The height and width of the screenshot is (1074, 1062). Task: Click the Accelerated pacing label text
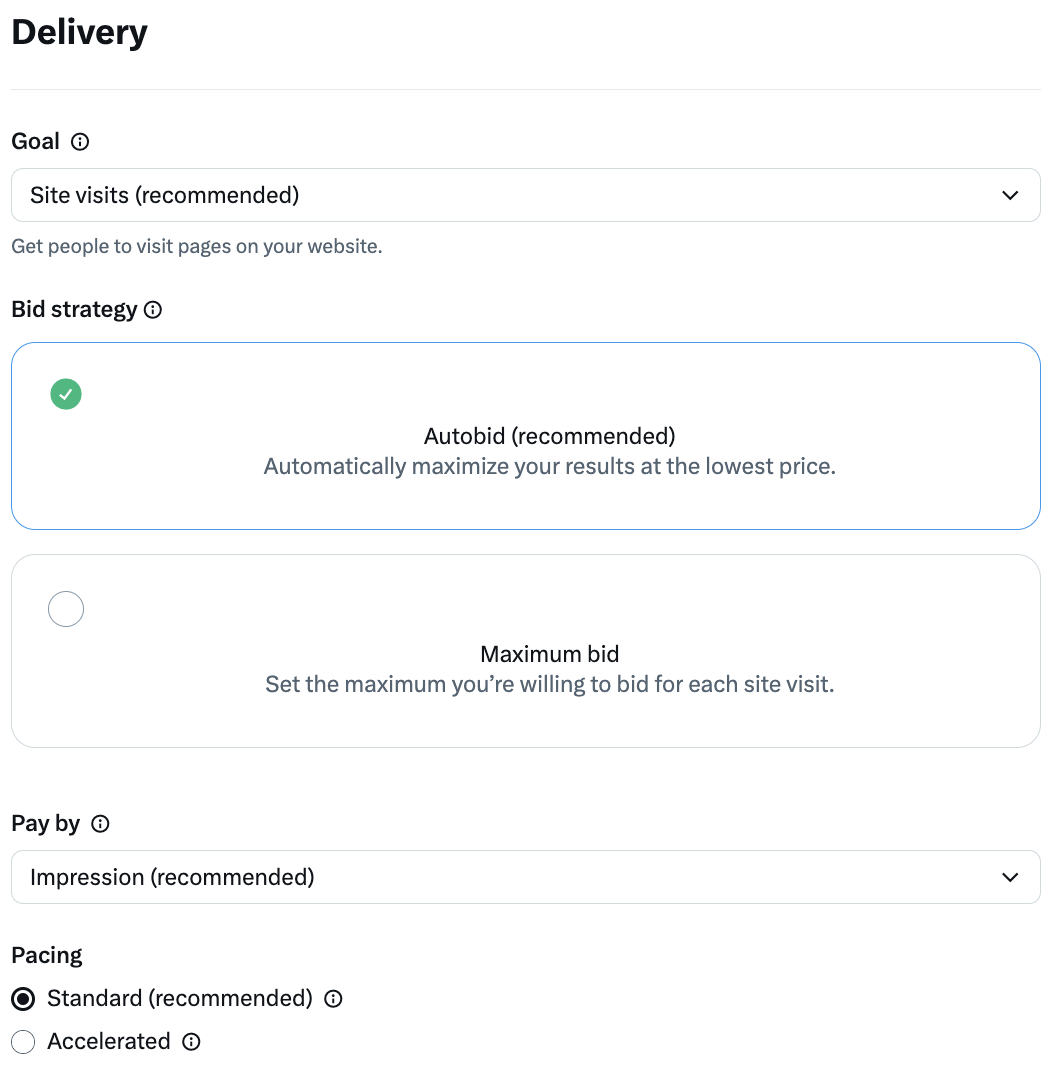(x=108, y=1042)
